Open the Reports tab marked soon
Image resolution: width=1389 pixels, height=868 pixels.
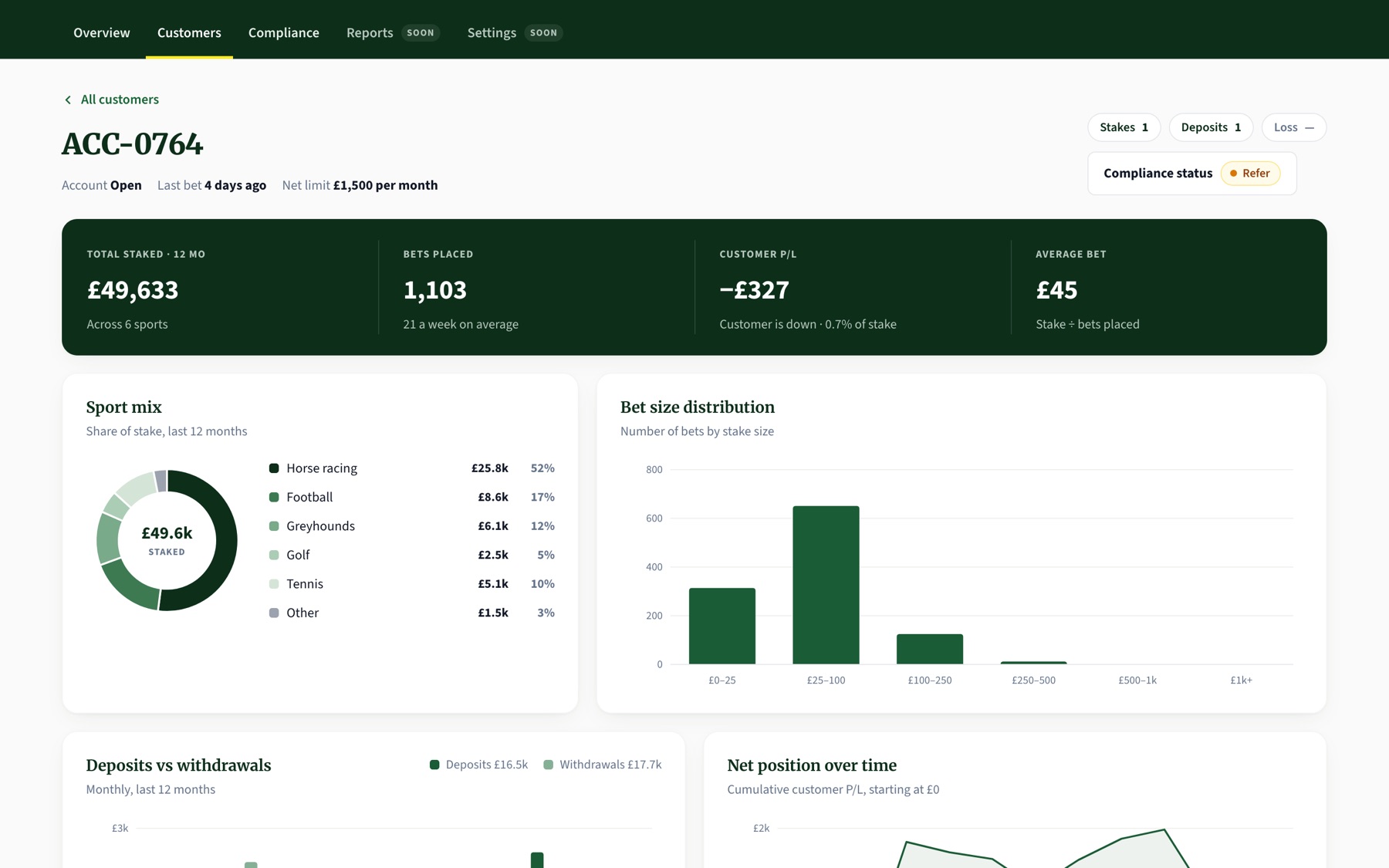(x=393, y=32)
